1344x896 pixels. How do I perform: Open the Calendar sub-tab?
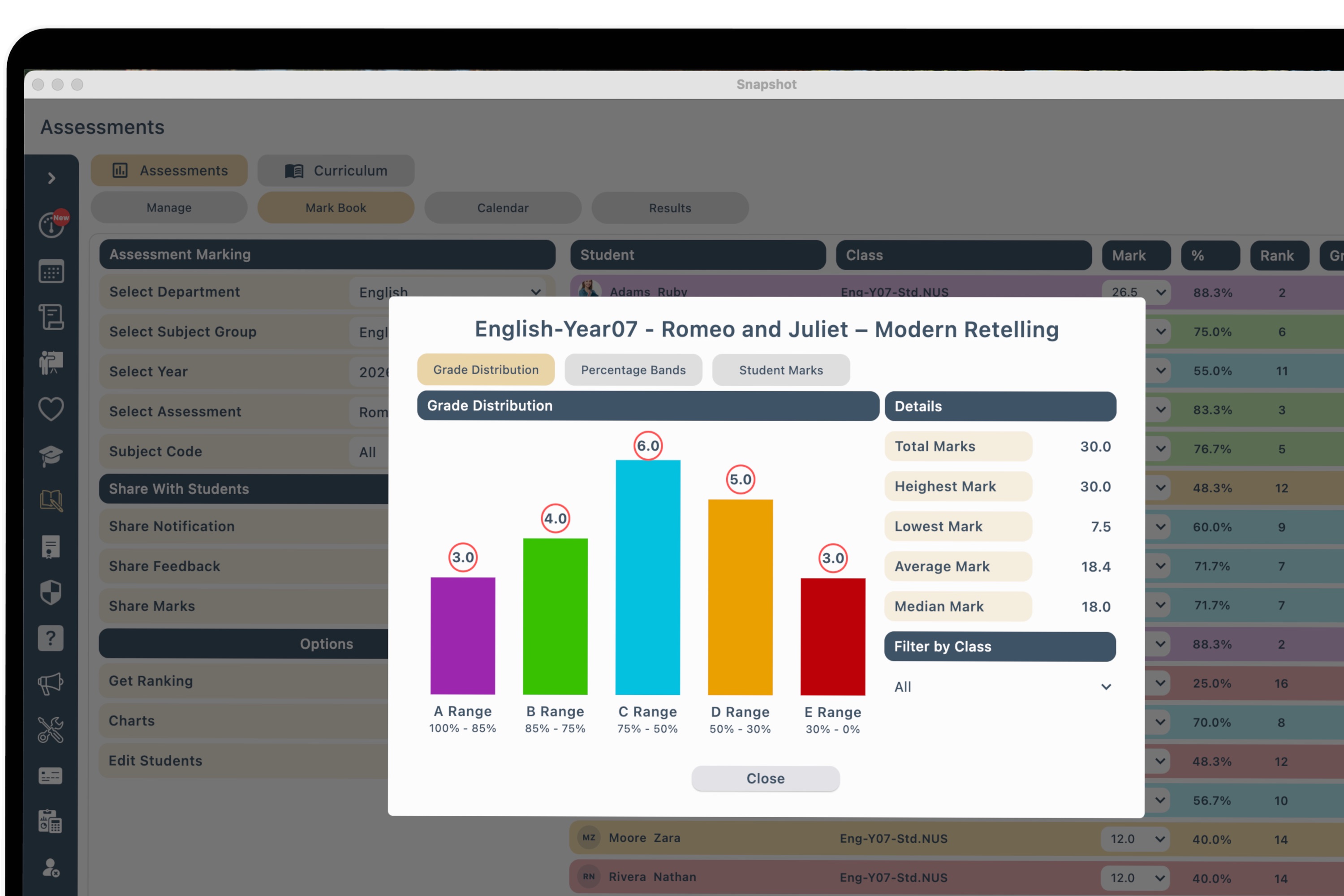pos(503,208)
